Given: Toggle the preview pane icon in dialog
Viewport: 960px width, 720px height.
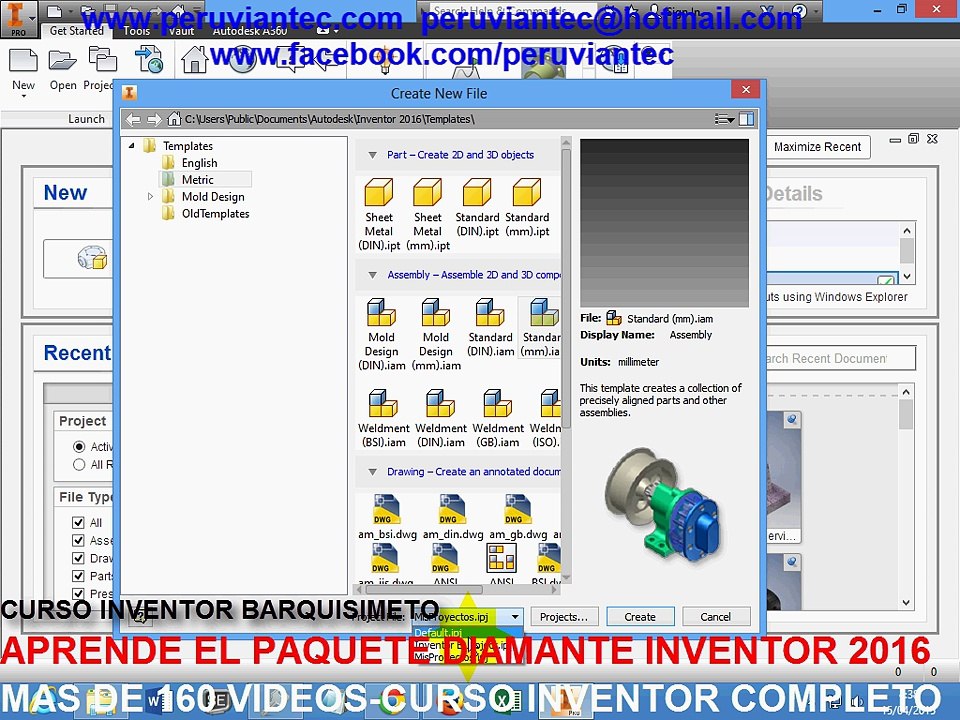Looking at the screenshot, I should click(746, 119).
